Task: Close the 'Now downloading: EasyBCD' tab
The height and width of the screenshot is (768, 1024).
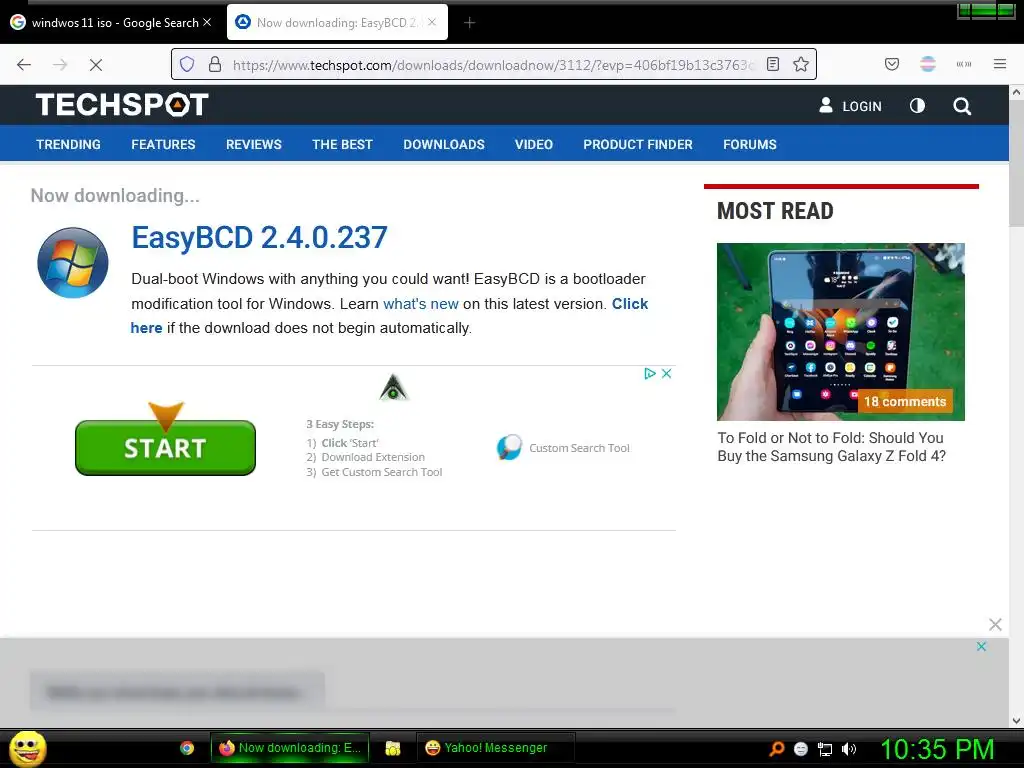Action: [x=432, y=22]
